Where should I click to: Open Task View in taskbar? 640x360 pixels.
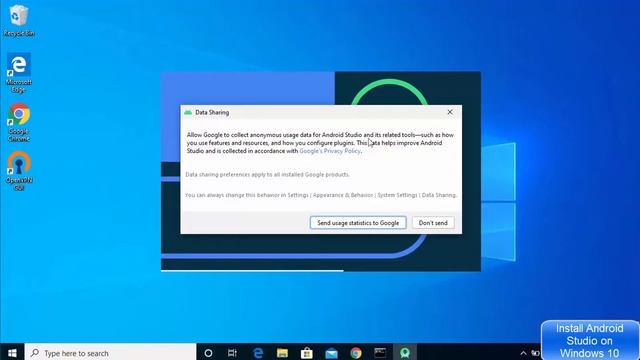click(x=232, y=353)
